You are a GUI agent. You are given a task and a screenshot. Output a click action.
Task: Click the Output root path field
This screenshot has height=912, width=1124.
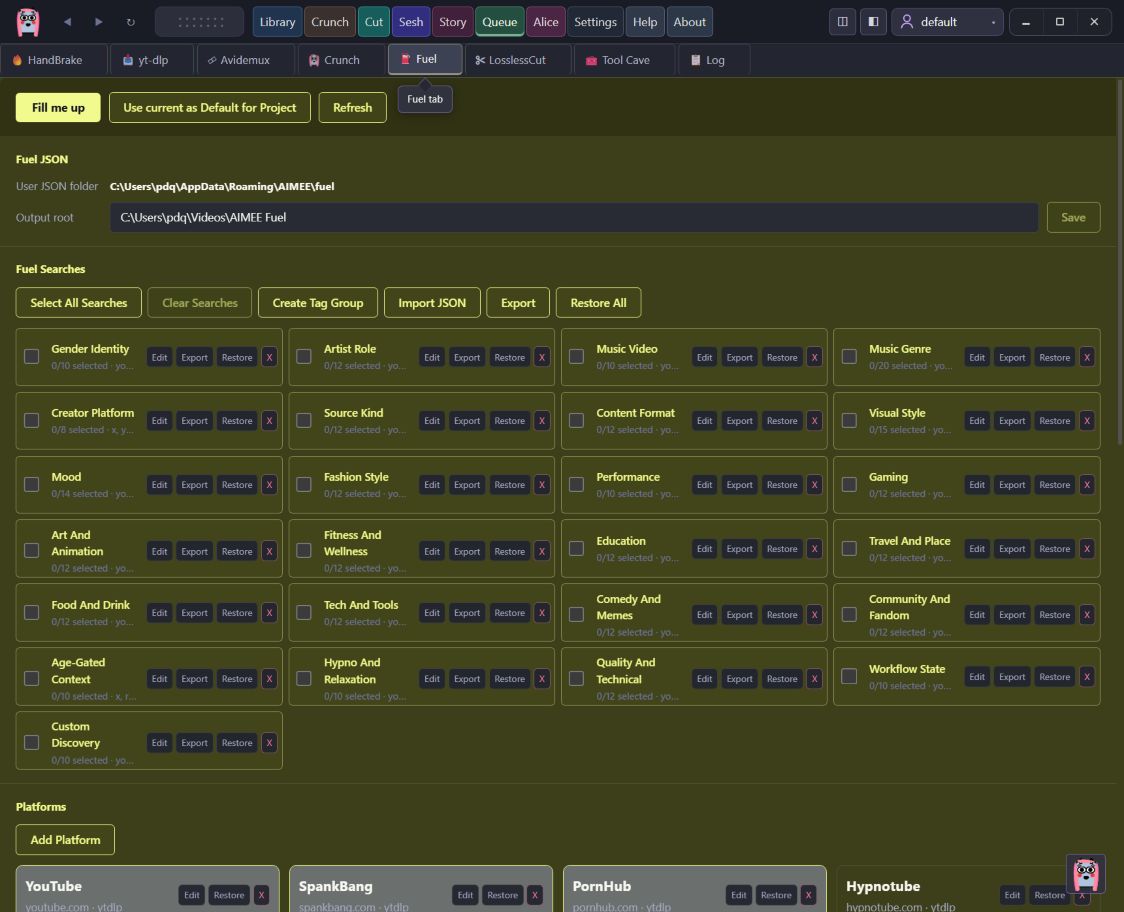click(x=573, y=217)
